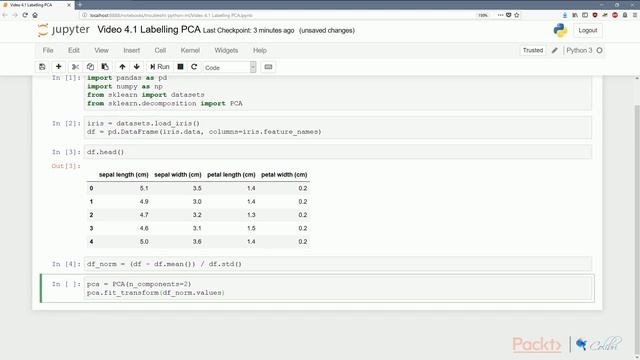Open the browser hamburger menu
The height and width of the screenshot is (360, 640).
pyautogui.click(x=635, y=15)
